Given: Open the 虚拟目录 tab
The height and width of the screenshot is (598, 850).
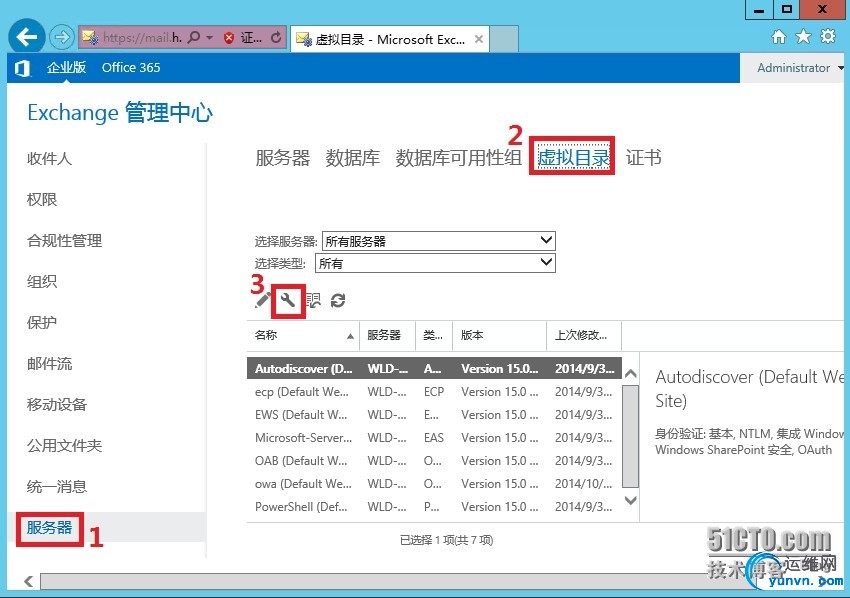Looking at the screenshot, I should point(573,158).
